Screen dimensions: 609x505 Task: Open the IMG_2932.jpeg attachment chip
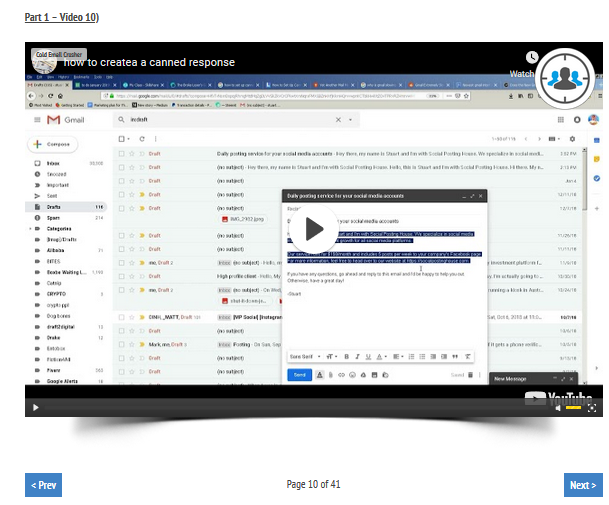pyautogui.click(x=244, y=219)
